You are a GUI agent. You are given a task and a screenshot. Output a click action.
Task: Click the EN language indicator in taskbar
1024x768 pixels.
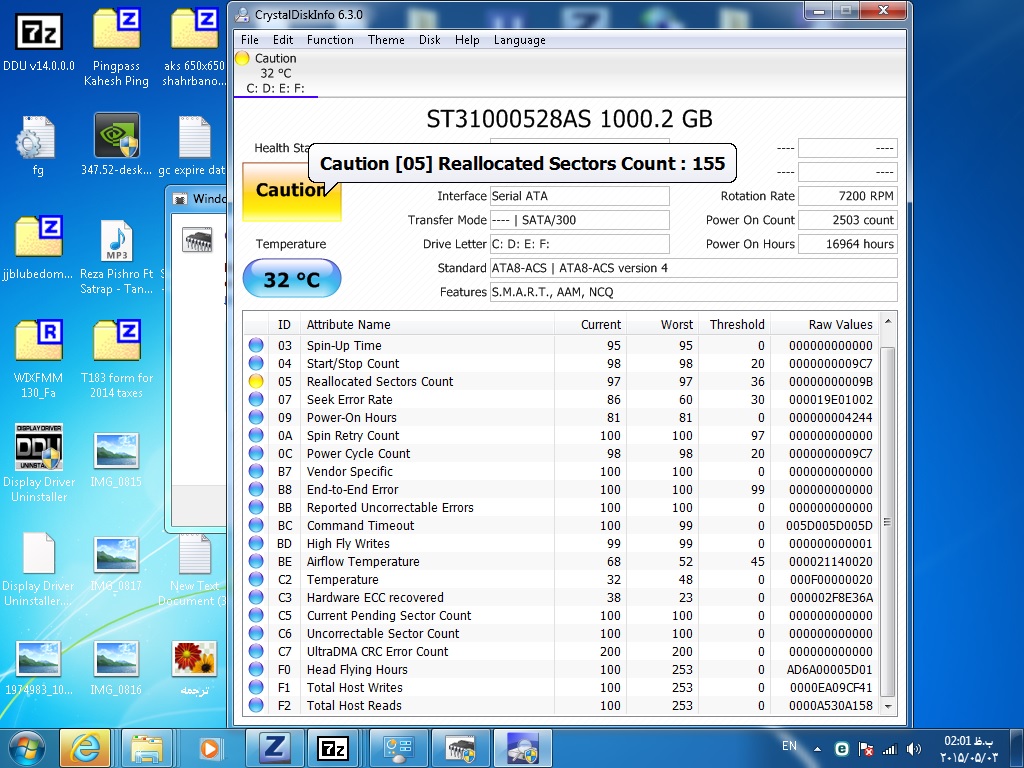tap(789, 746)
